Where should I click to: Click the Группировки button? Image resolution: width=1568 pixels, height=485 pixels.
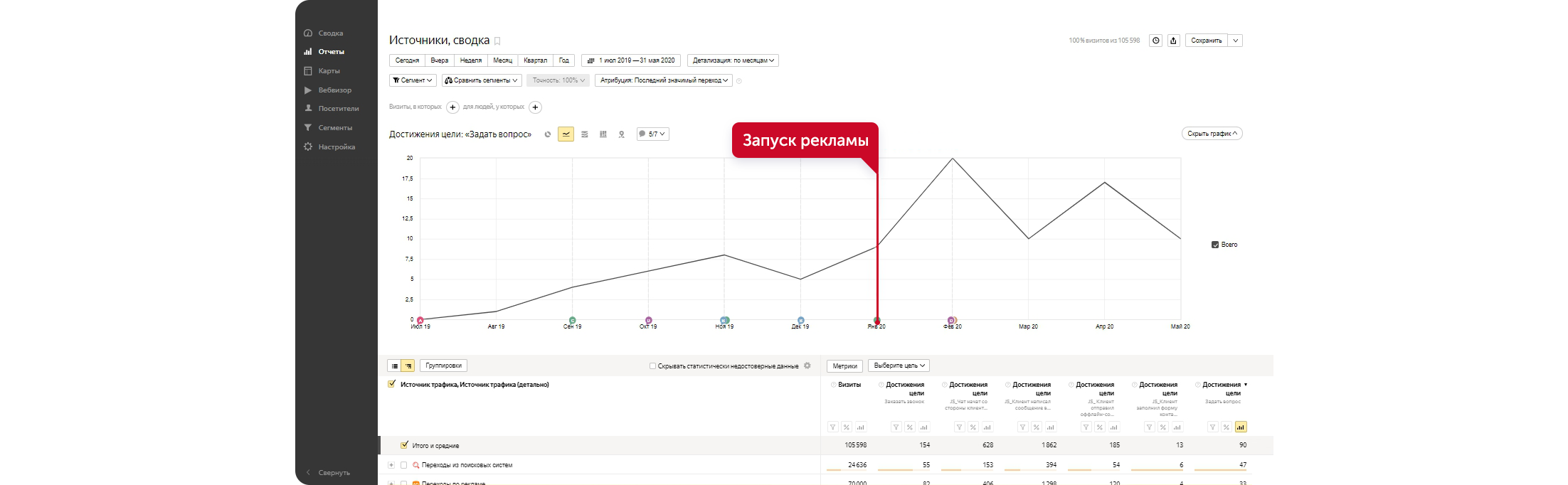pos(443,366)
